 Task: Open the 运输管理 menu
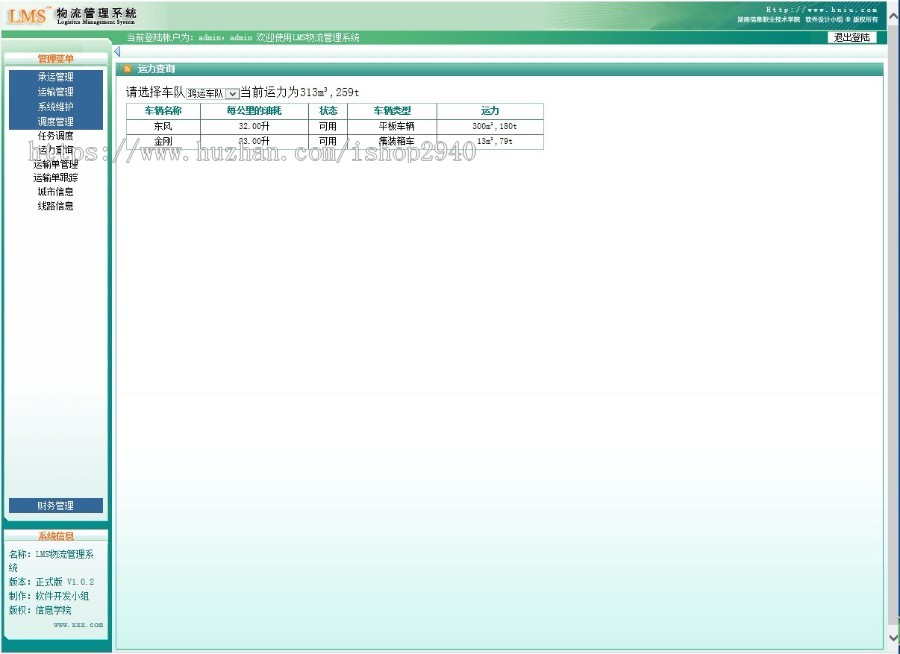point(56,92)
